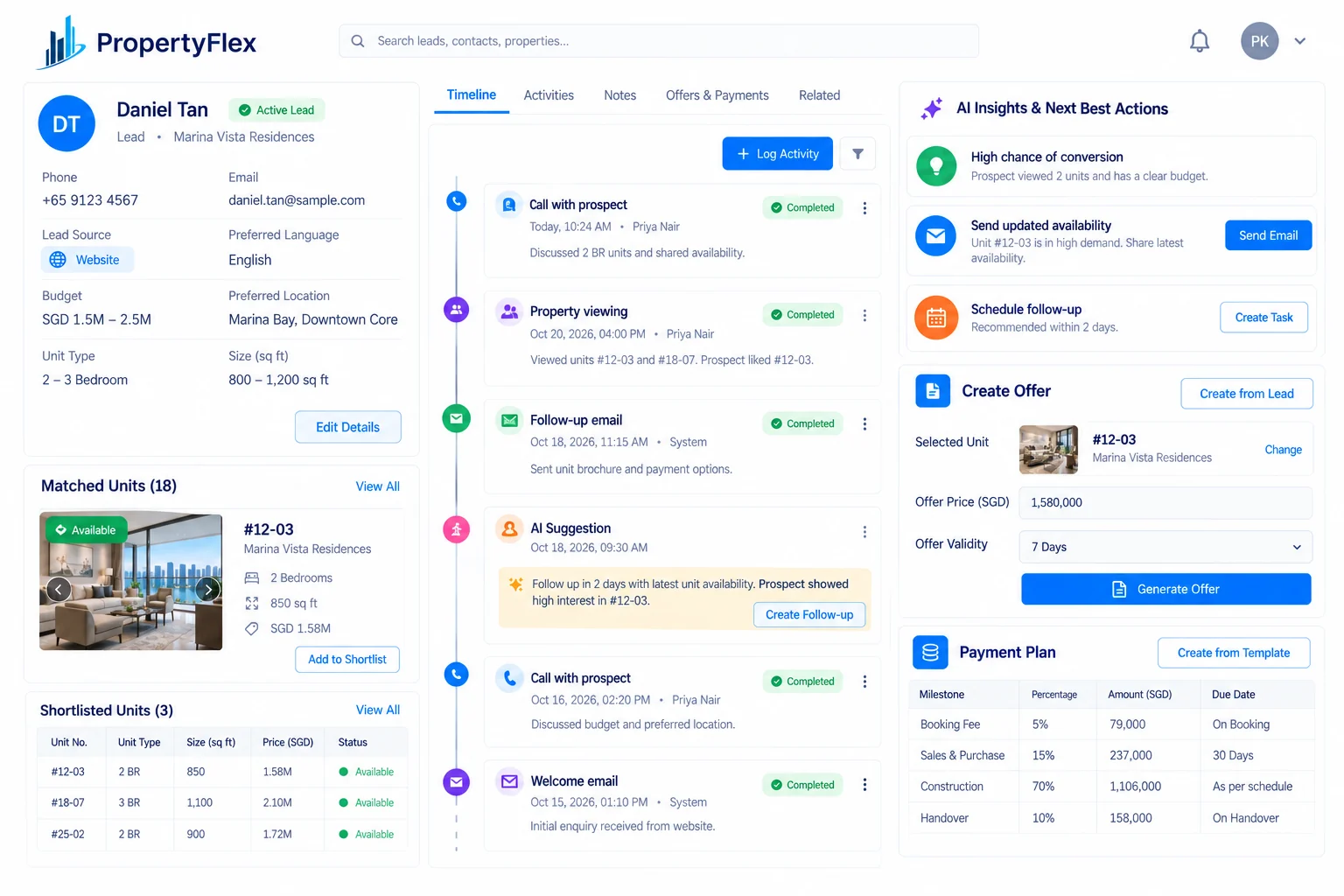The width and height of the screenshot is (1344, 896).
Task: Click the Generate Offer button
Action: [1165, 589]
